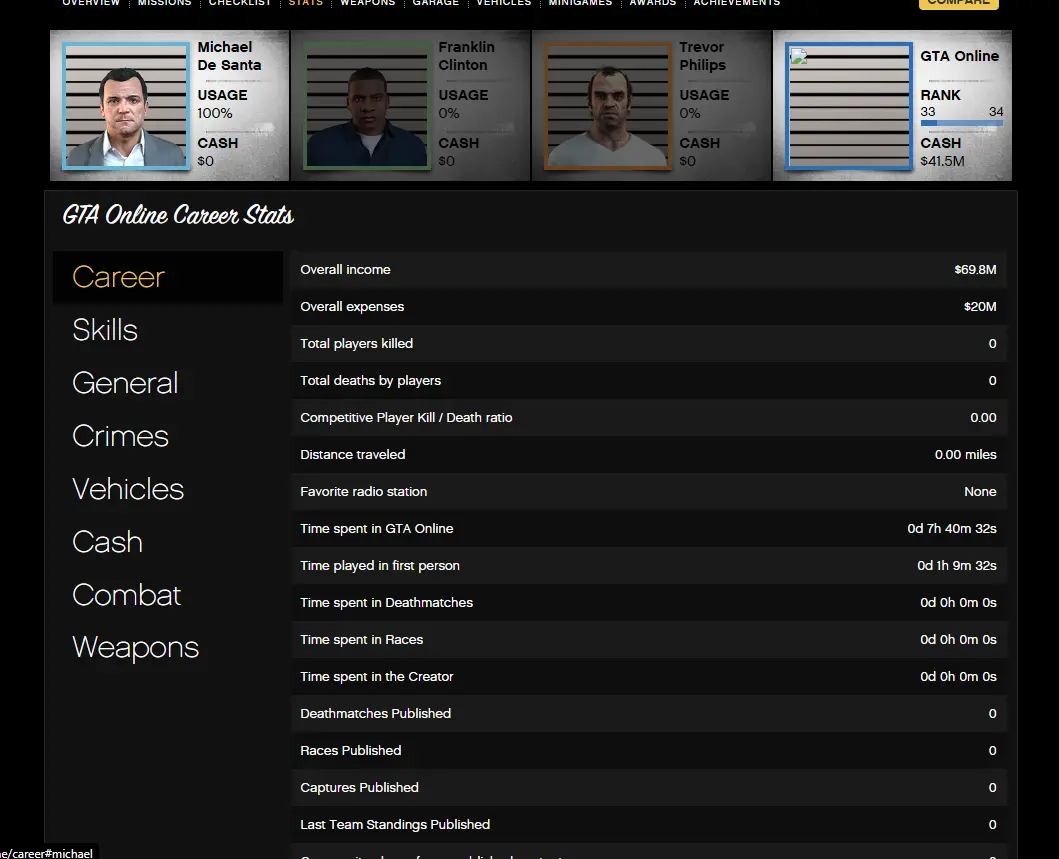Click the Total deaths by players row
1059x859 pixels.
(x=649, y=381)
